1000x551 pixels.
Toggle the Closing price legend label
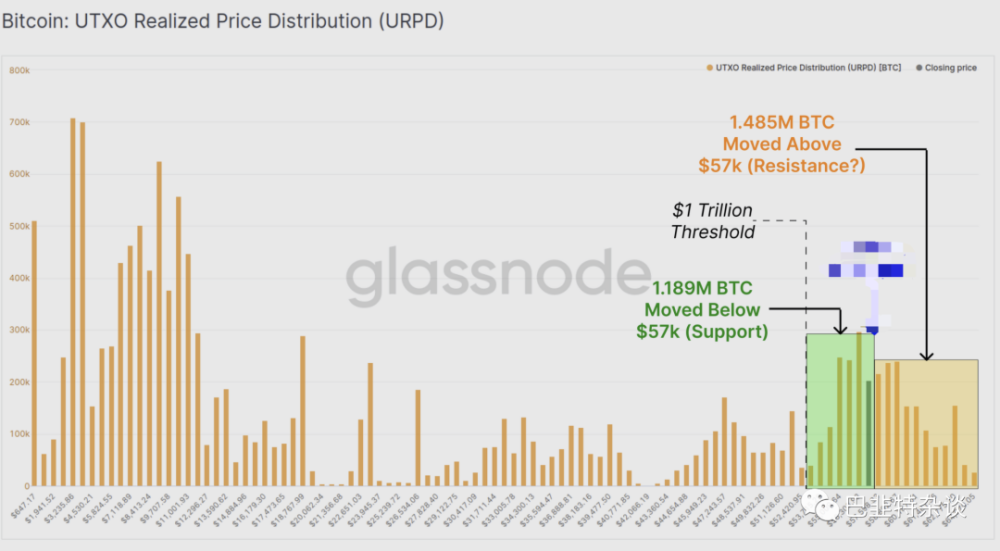[x=951, y=68]
